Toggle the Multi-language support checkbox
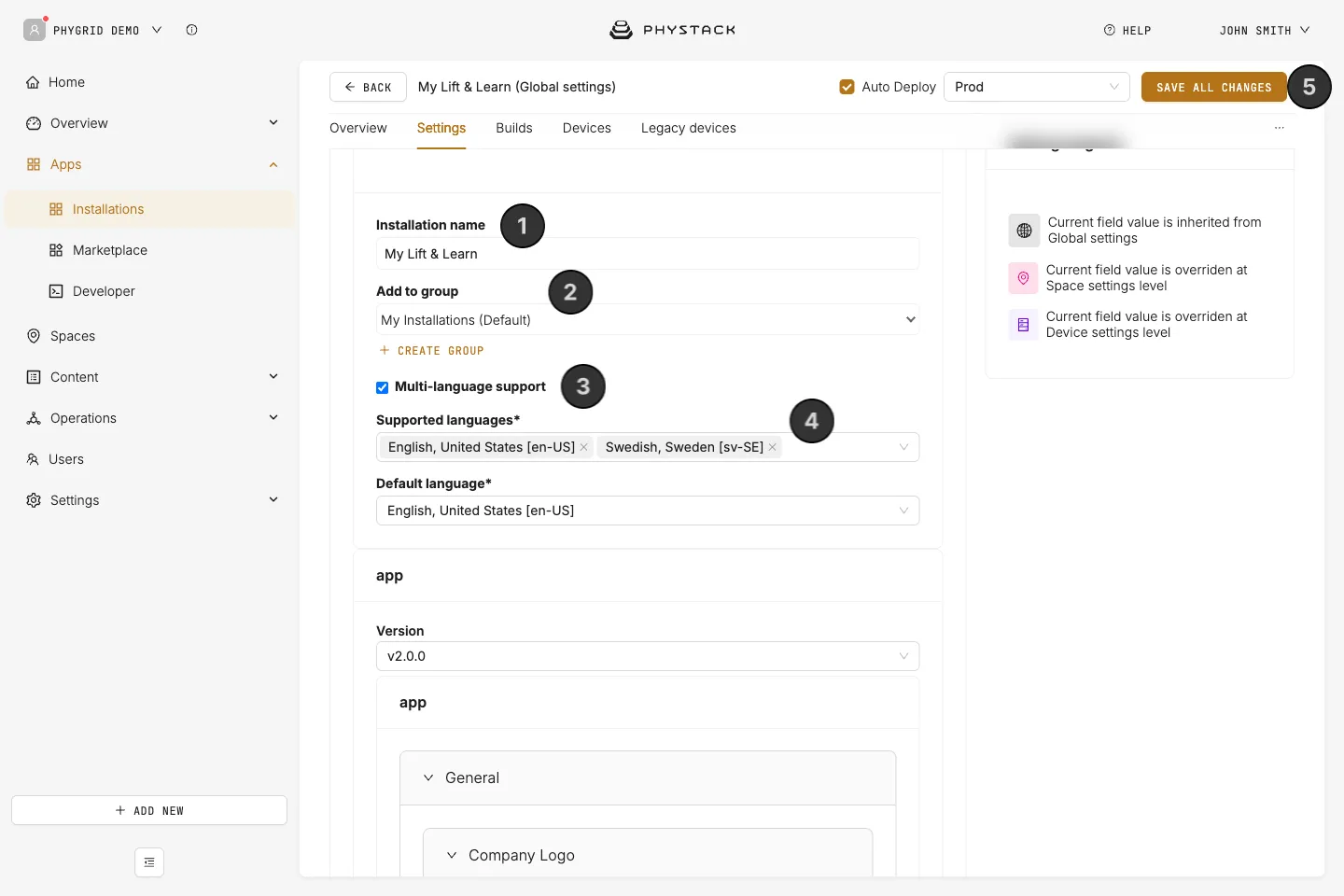Screen dimensions: 1344x896 click(382, 387)
